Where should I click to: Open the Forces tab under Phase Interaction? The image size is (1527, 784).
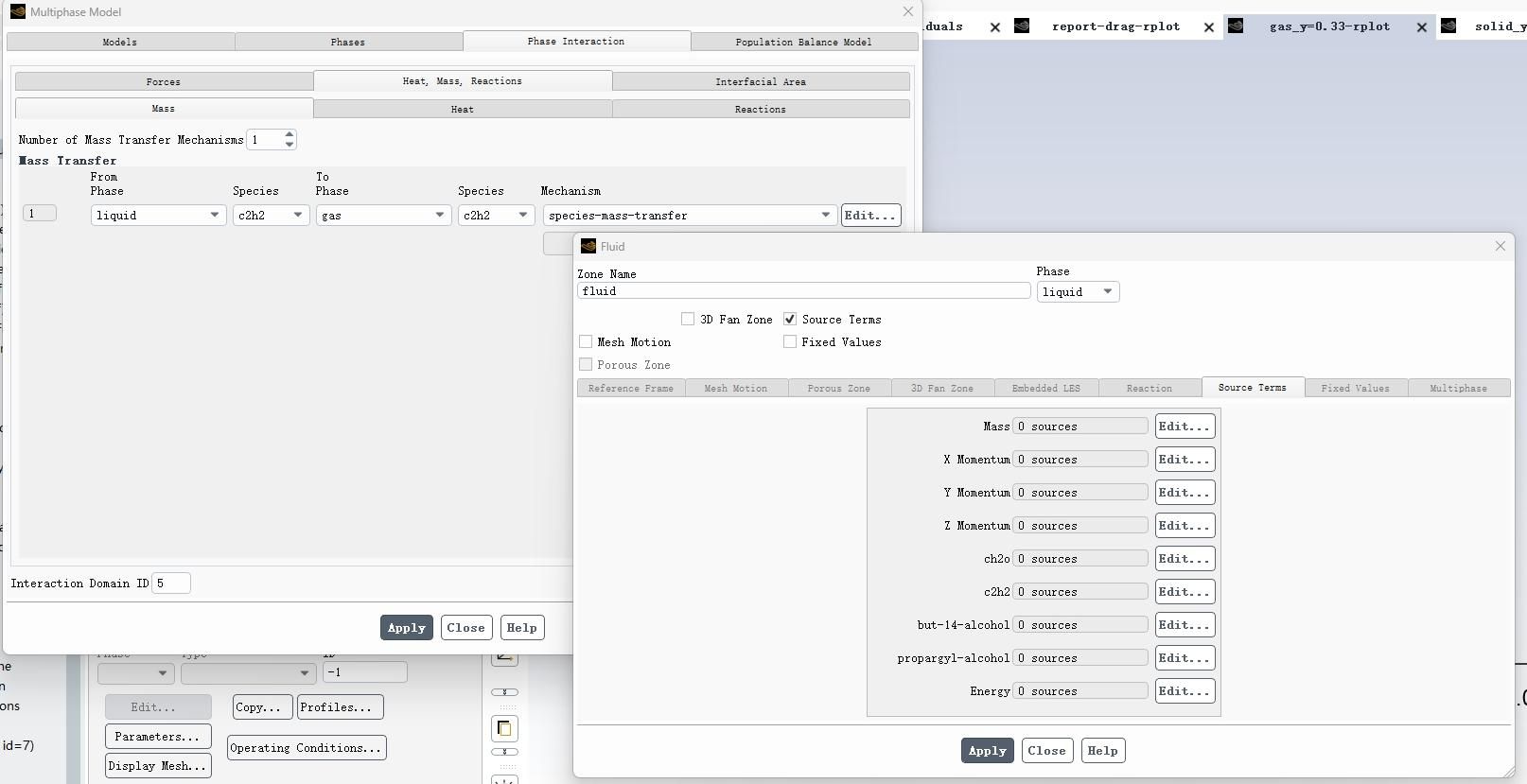164,81
